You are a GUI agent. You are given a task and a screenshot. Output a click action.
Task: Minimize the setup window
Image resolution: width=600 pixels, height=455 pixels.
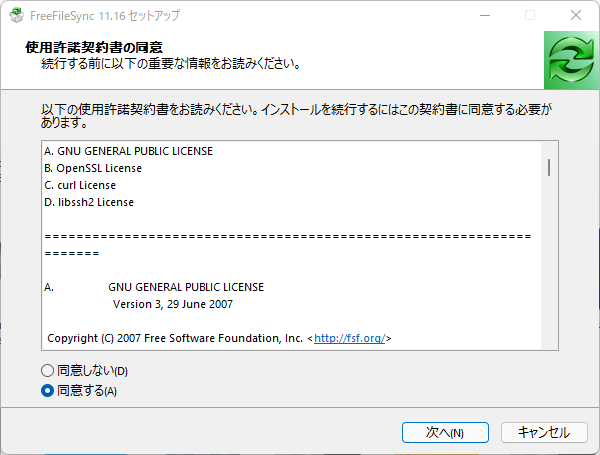(x=485, y=16)
